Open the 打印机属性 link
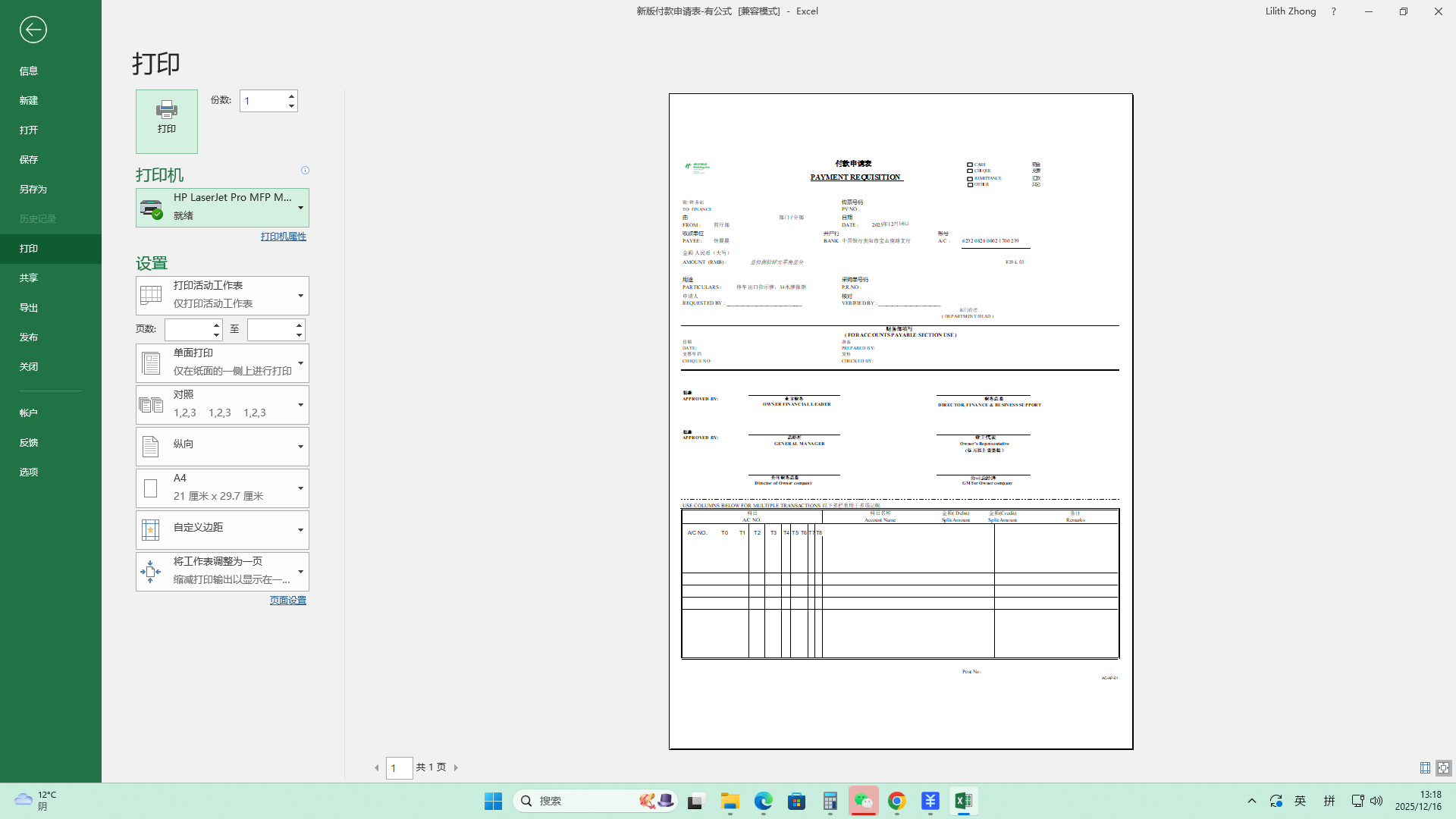 pyautogui.click(x=283, y=237)
